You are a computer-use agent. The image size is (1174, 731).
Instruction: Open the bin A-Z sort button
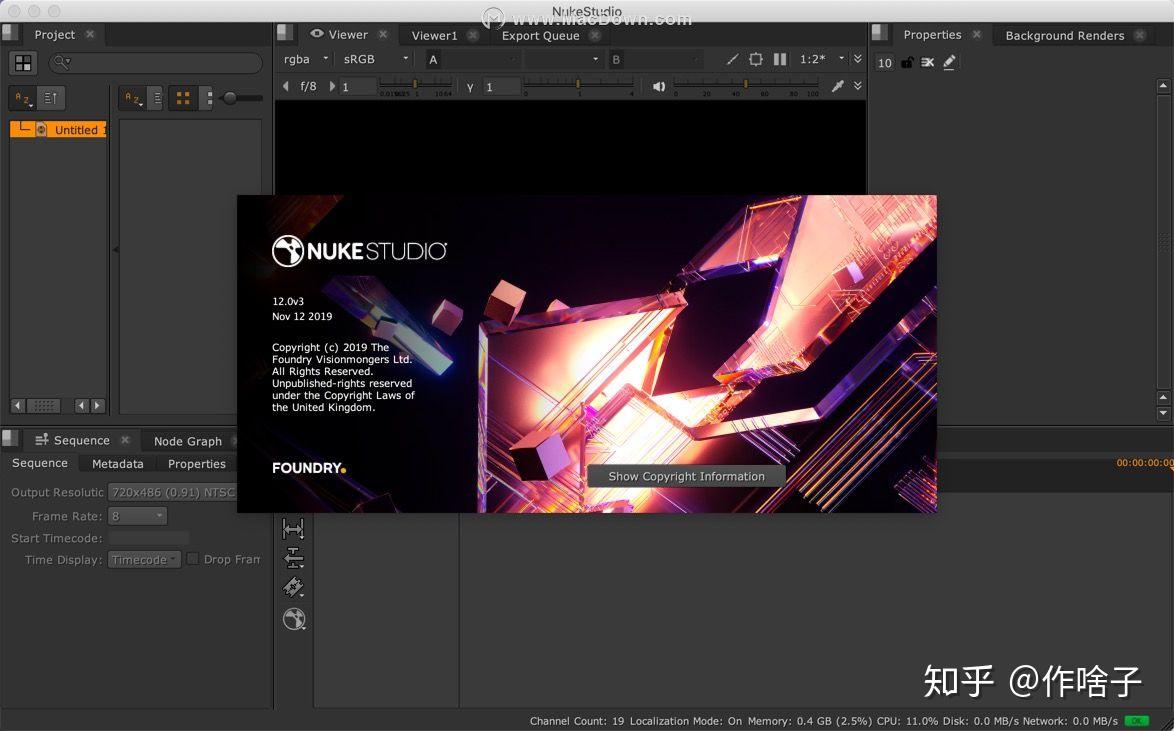click(x=133, y=98)
